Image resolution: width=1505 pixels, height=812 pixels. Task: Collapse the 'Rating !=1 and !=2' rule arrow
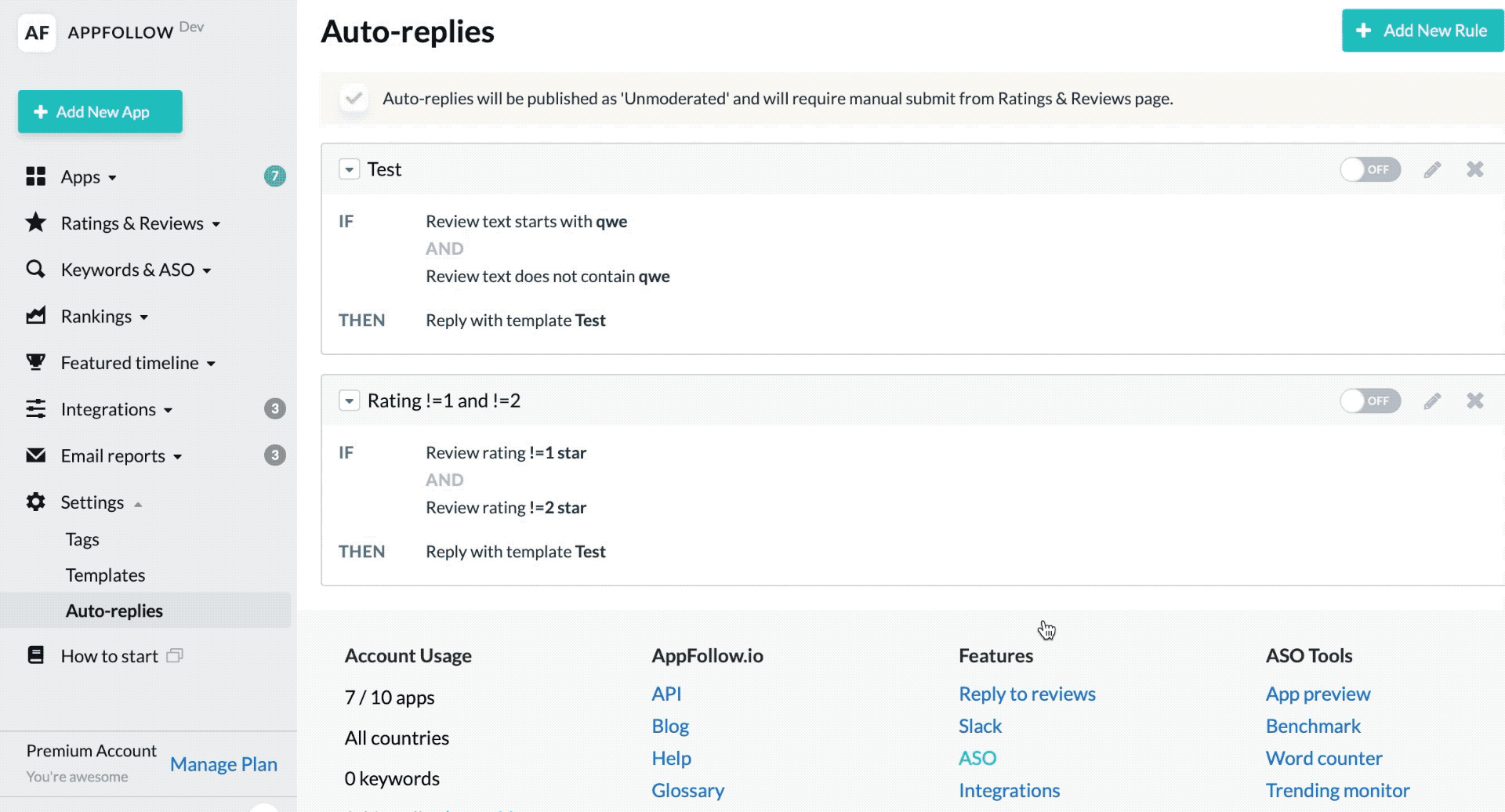pos(349,401)
